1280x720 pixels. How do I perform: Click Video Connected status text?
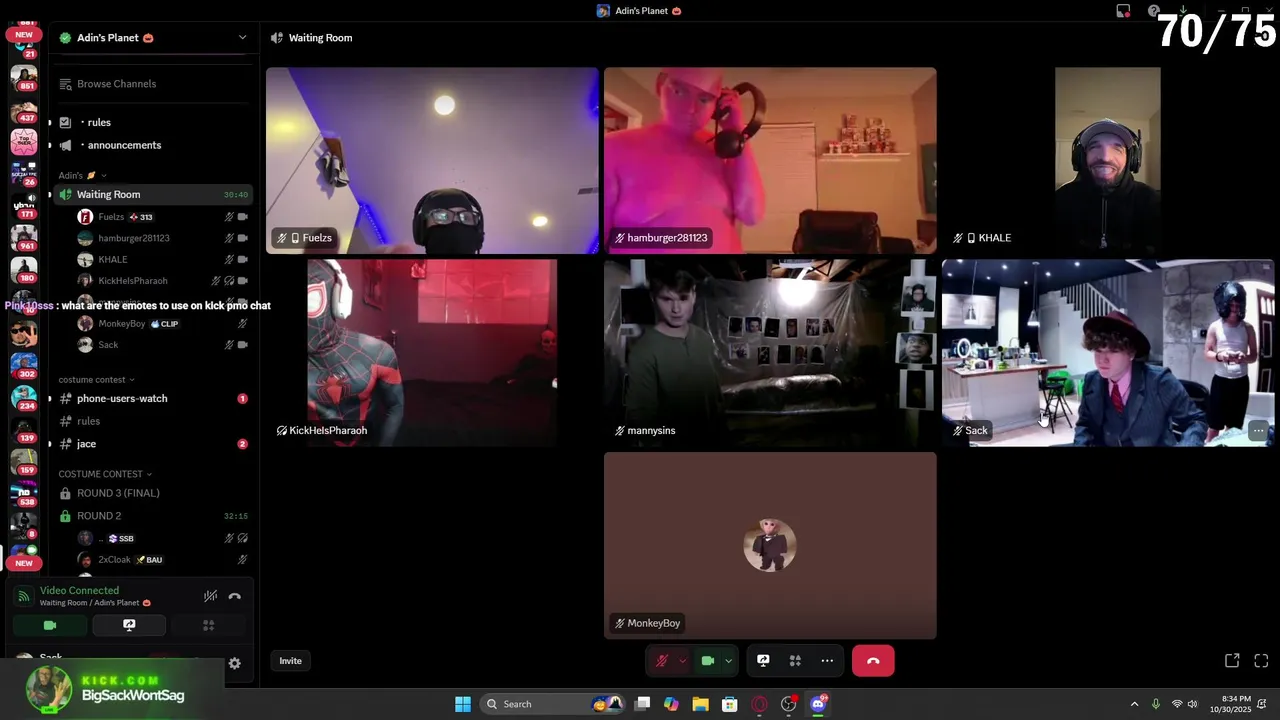(79, 590)
